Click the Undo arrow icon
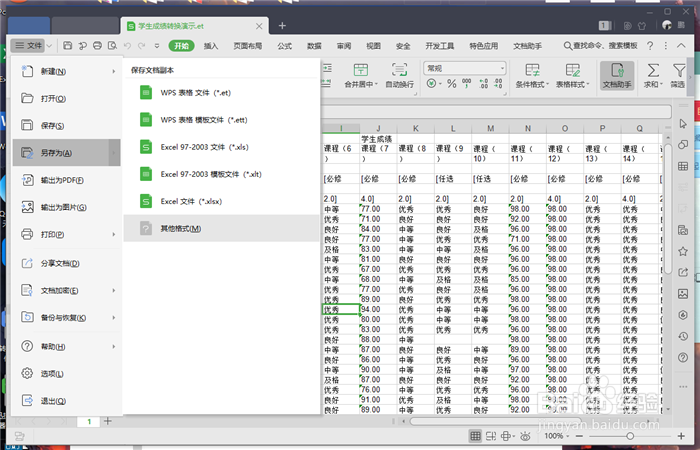700x450 pixels. (x=127, y=46)
